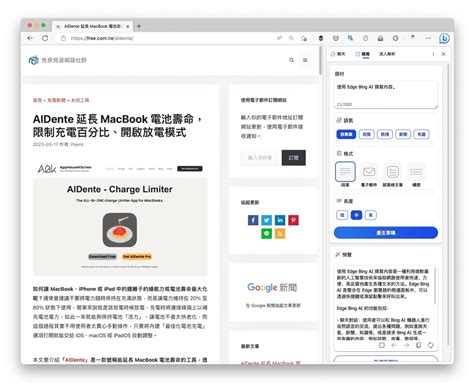This screenshot has width=474, height=392.
Task: Add this page to favorites with the star icon
Action: pos(304,38)
